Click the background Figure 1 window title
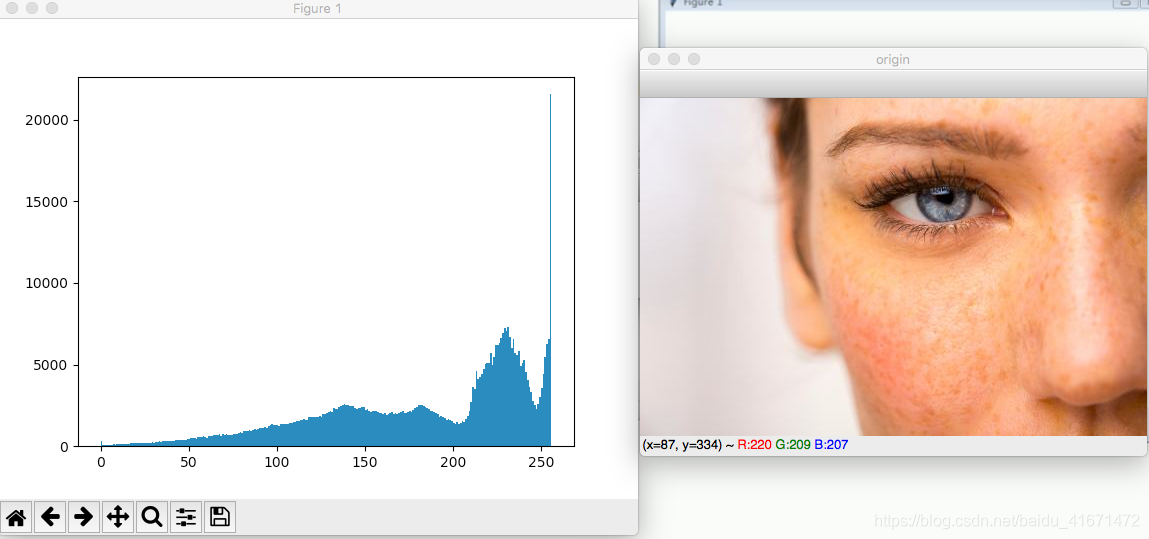This screenshot has width=1149, height=539. click(703, 3)
